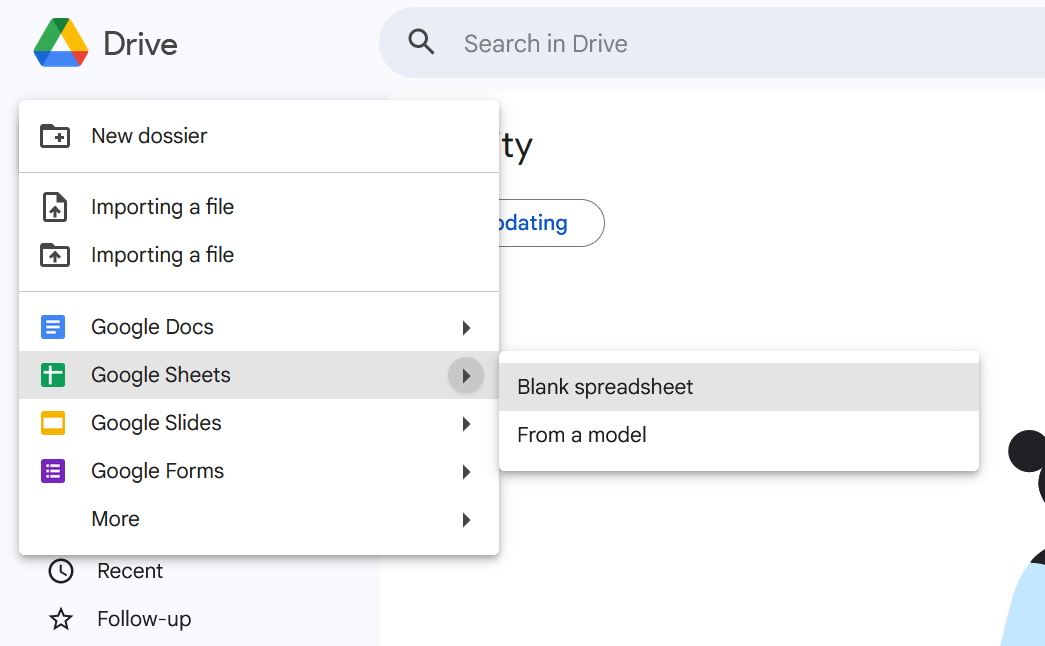This screenshot has width=1045, height=646.
Task: Click the file upload icon
Action: tap(55, 207)
